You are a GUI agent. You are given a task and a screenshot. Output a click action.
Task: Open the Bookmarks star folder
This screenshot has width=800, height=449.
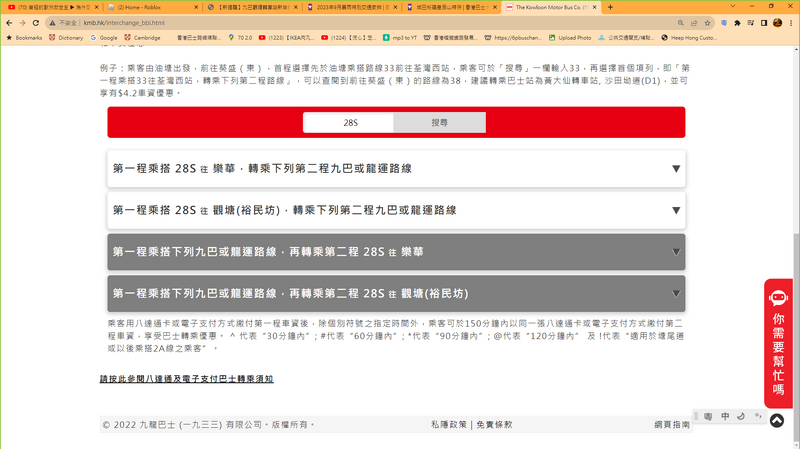pos(24,38)
